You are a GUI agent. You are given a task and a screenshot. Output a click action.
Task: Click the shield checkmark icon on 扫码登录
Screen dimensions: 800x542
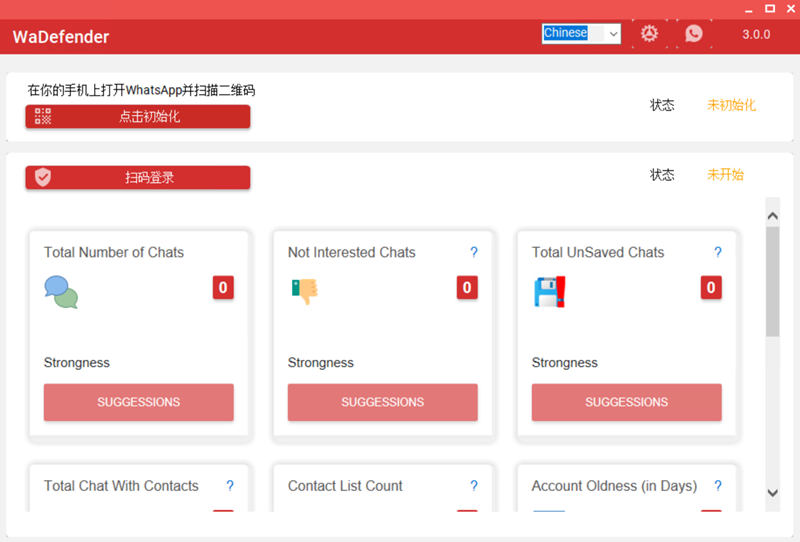pos(43,177)
